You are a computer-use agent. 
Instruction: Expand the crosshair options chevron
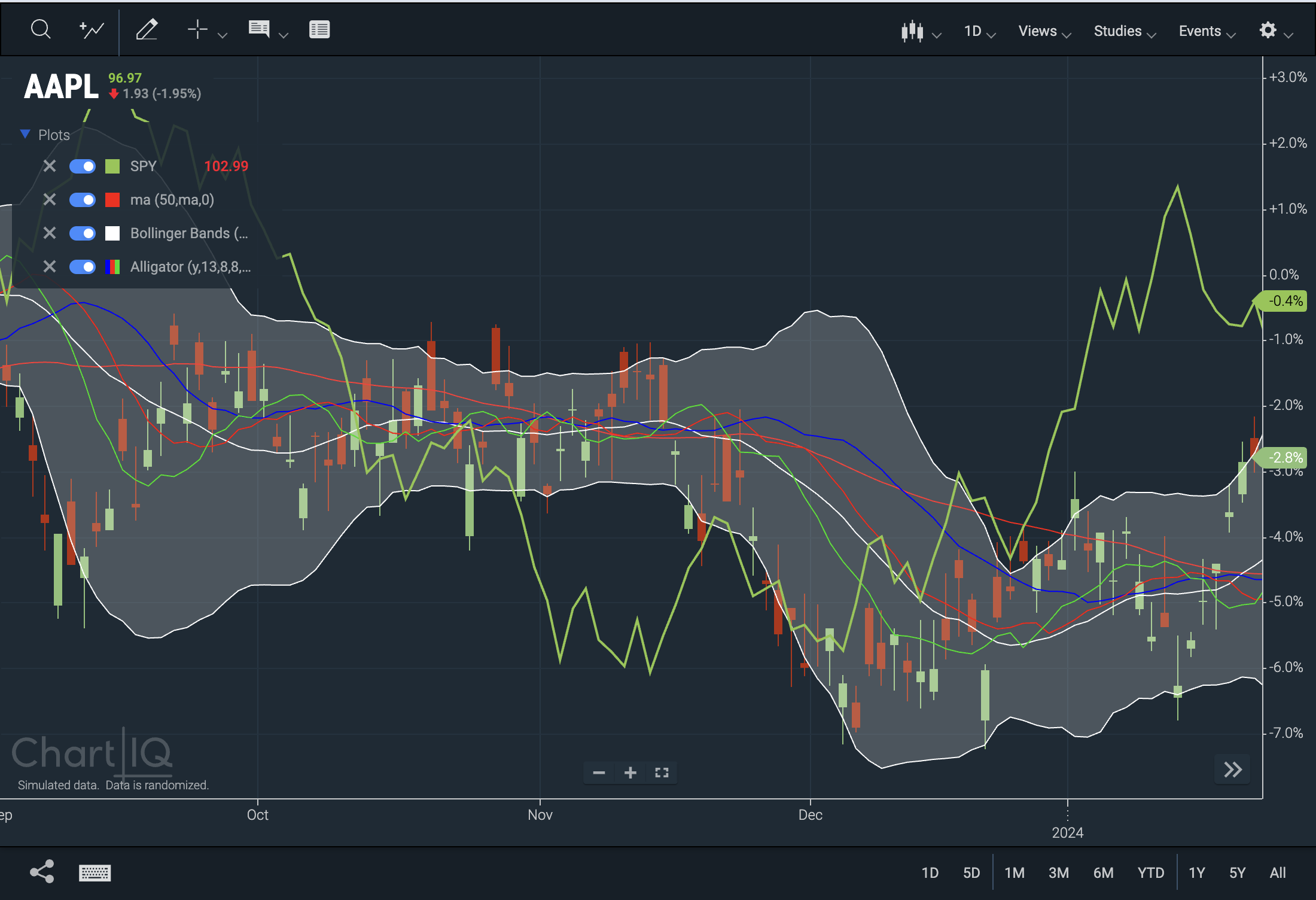[223, 35]
